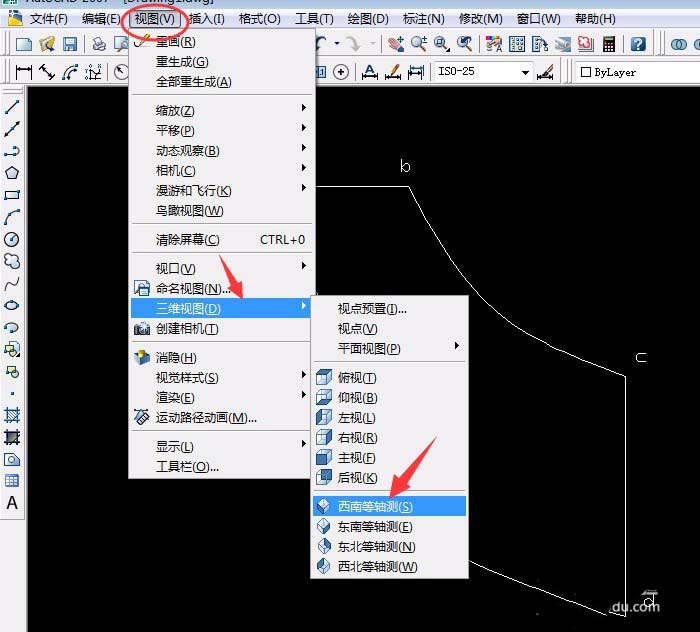Open the 文件(F) menu
This screenshot has height=632, width=700.
click(x=49, y=19)
